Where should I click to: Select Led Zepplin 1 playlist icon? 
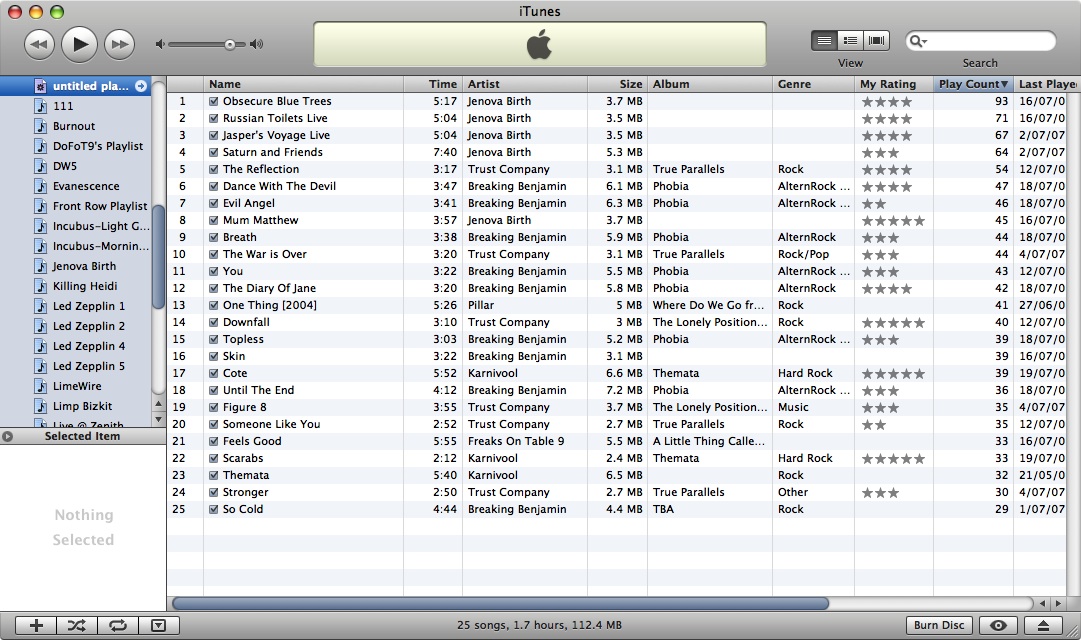tap(41, 306)
